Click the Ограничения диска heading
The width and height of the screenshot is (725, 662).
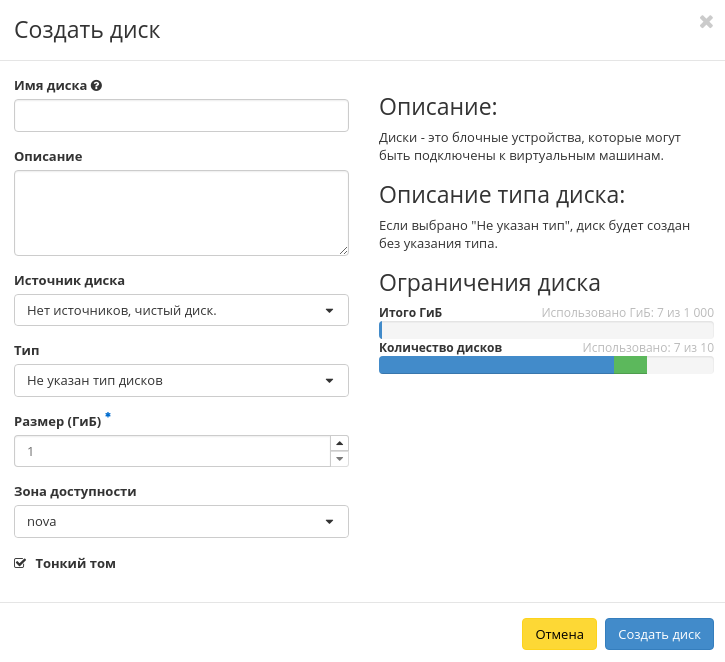click(x=489, y=282)
